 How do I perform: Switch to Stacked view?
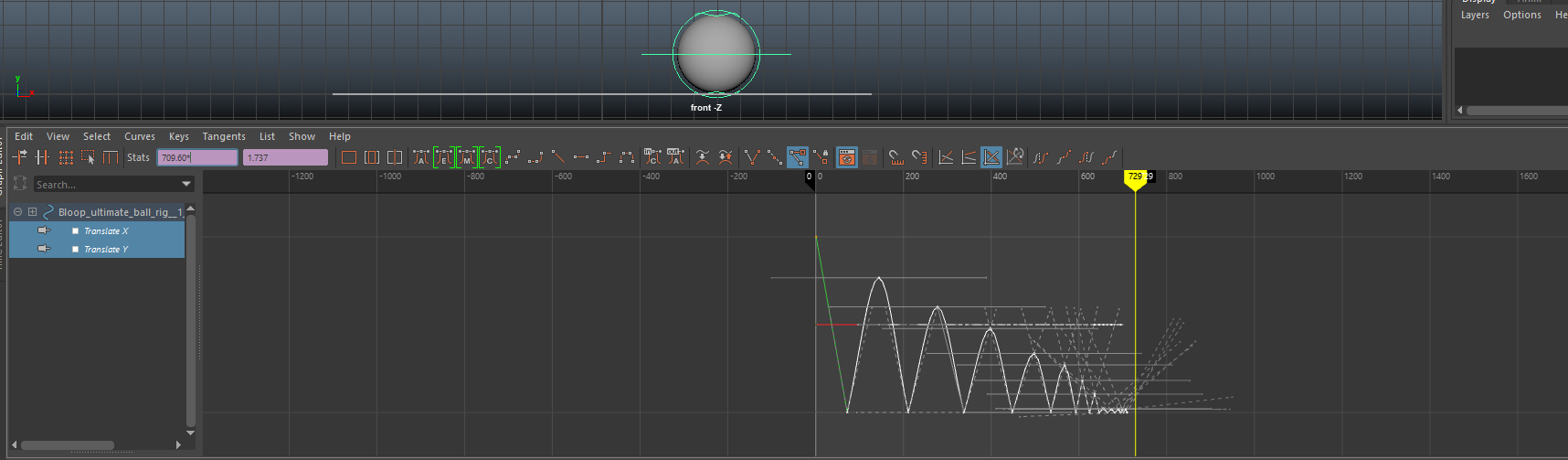[969, 157]
